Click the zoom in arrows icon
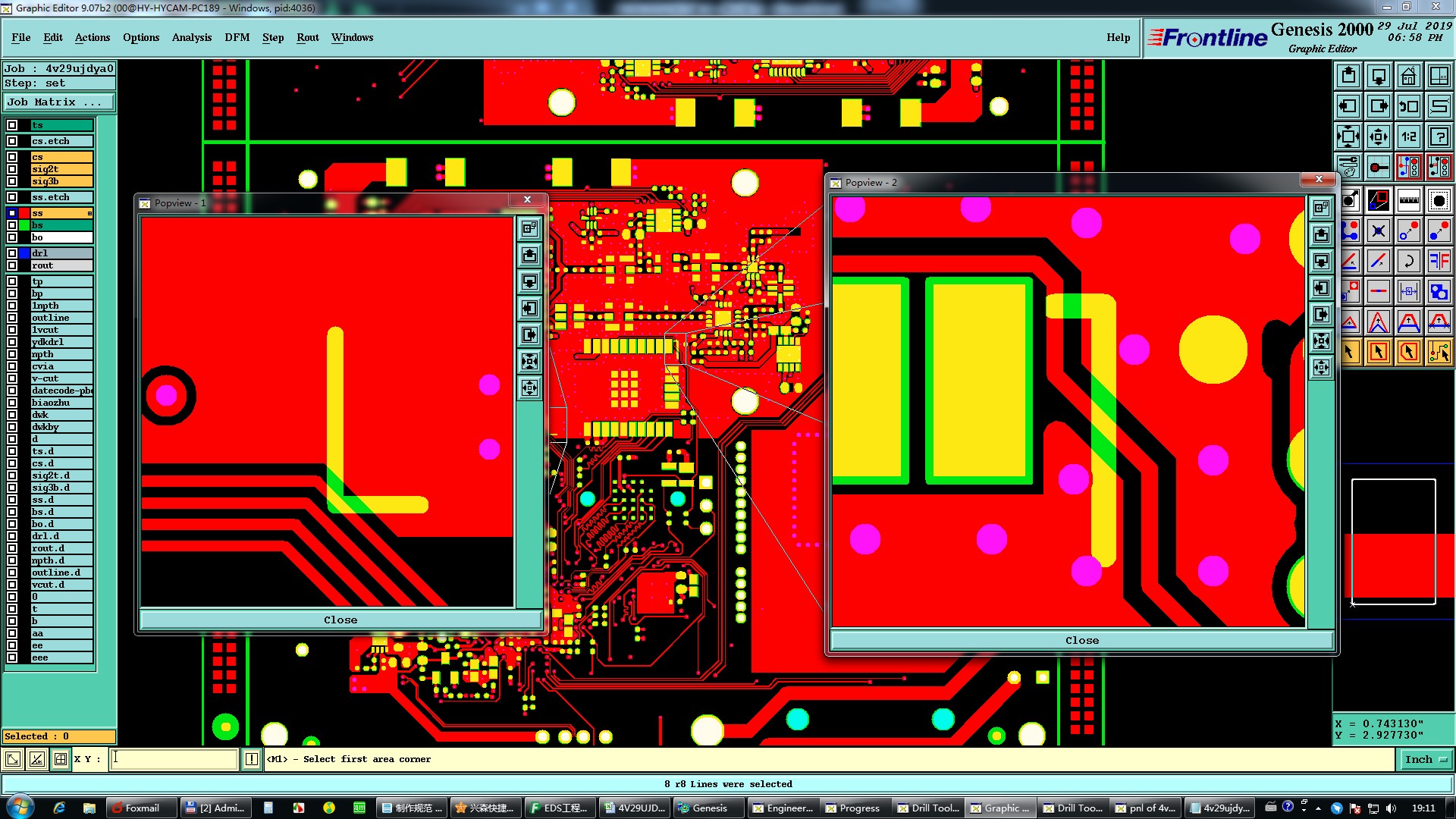 point(1348,136)
